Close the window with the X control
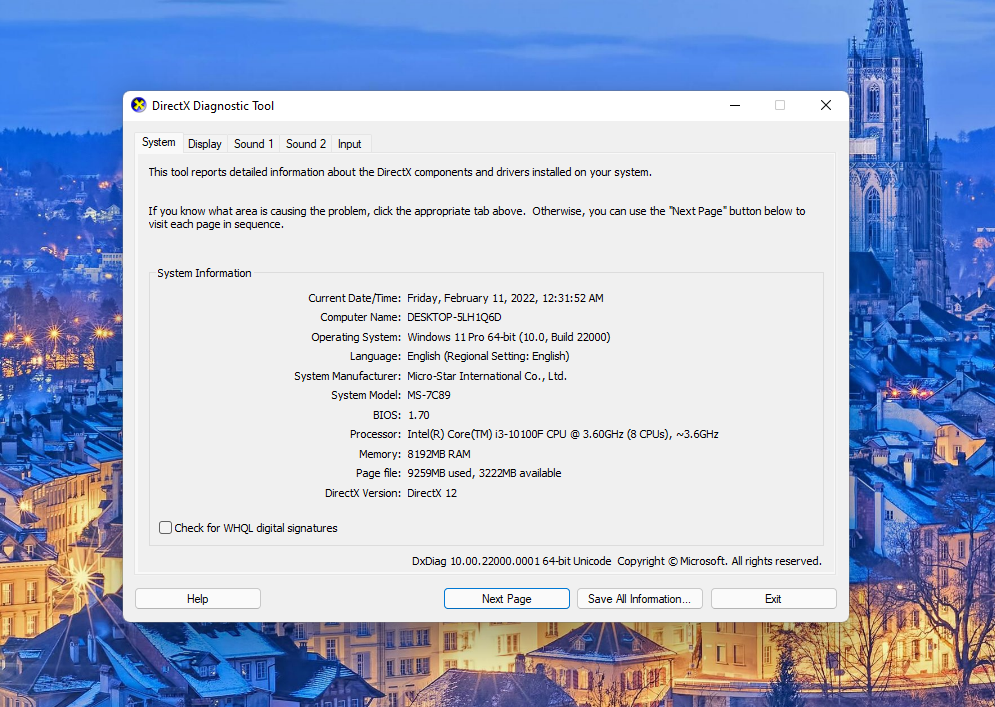The height and width of the screenshot is (707, 995). pyautogui.click(x=825, y=105)
